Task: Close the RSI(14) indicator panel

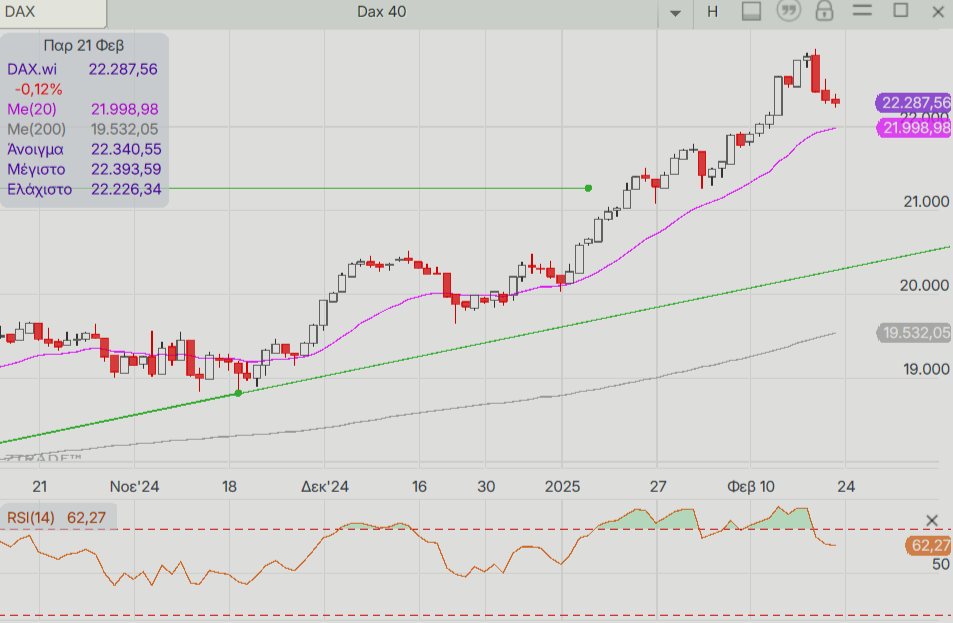Action: 932,520
